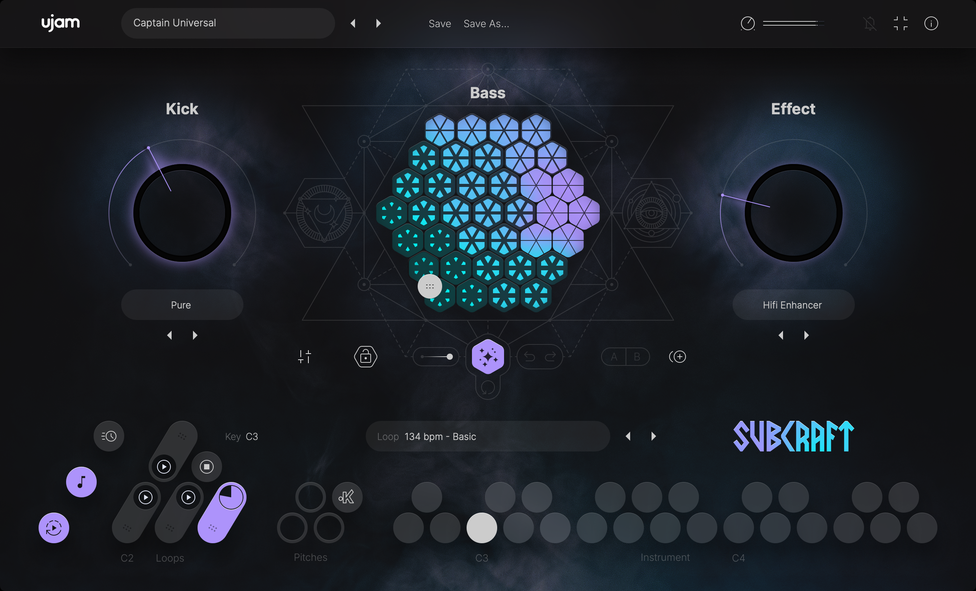976x591 pixels.
Task: Click the hexagon lock icon
Action: [x=366, y=356]
